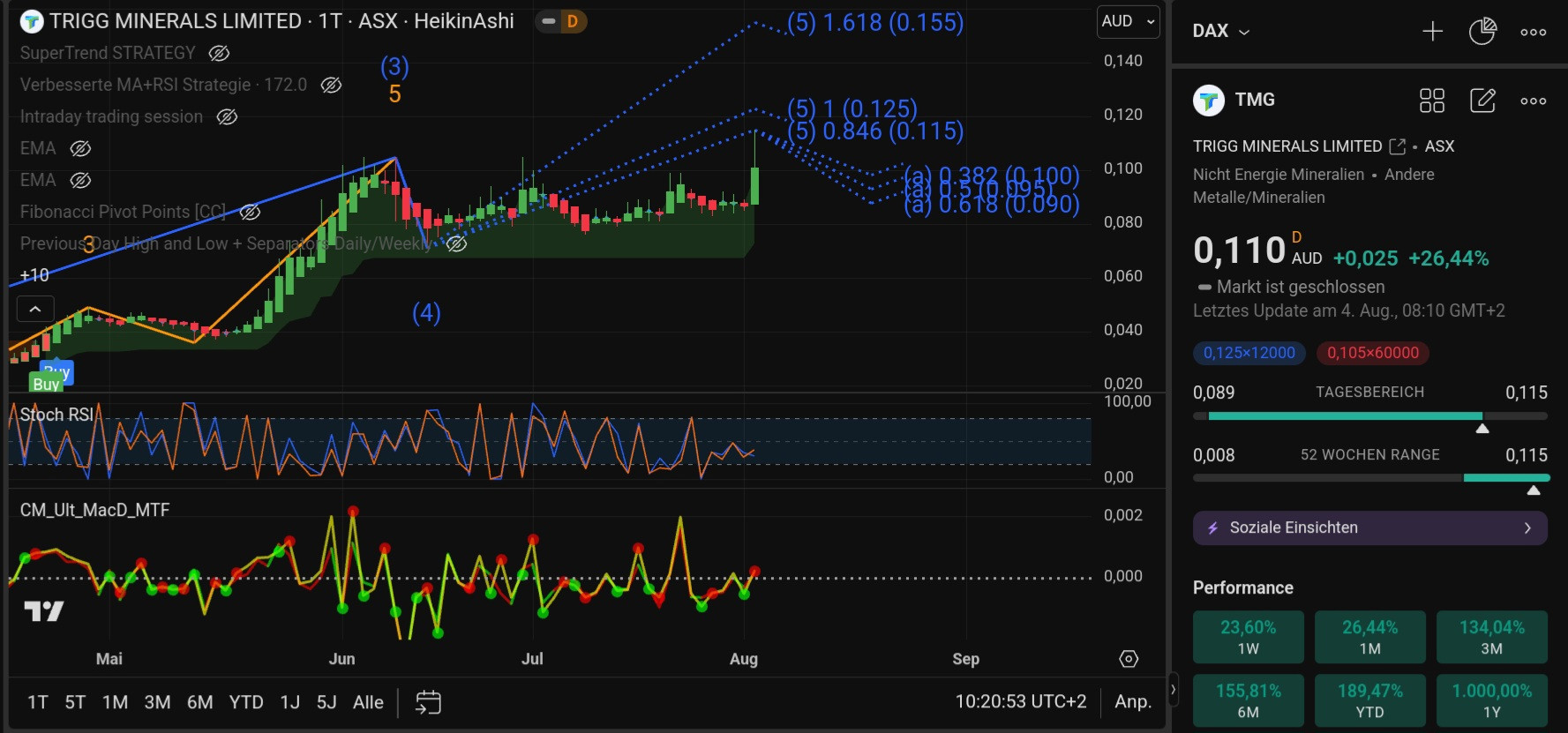This screenshot has width=1568, height=733.
Task: Click the Andere Metalle/Mineralien industry link
Action: click(1313, 186)
